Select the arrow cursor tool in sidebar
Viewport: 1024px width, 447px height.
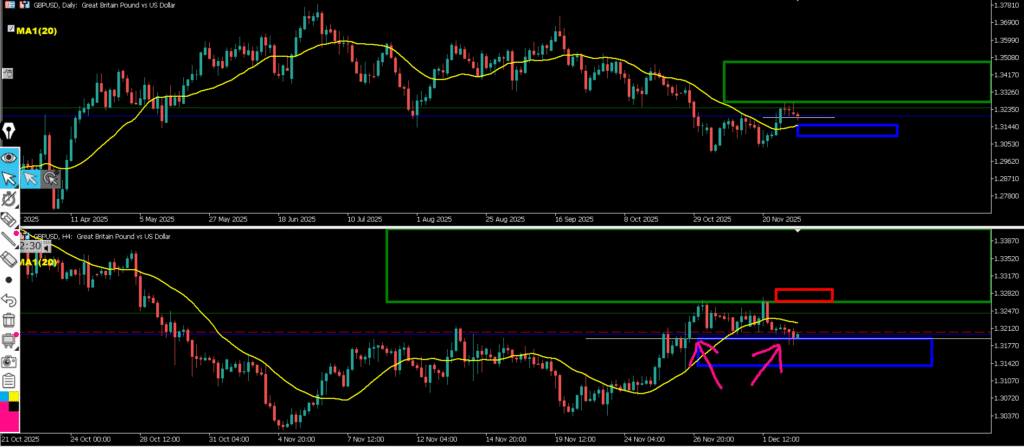click(x=9, y=178)
